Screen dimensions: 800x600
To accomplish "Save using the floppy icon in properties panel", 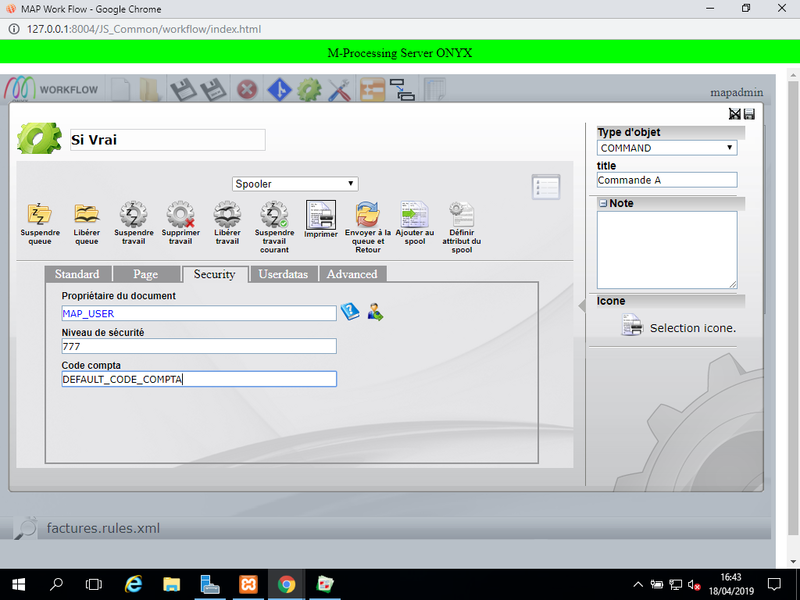I will point(749,114).
